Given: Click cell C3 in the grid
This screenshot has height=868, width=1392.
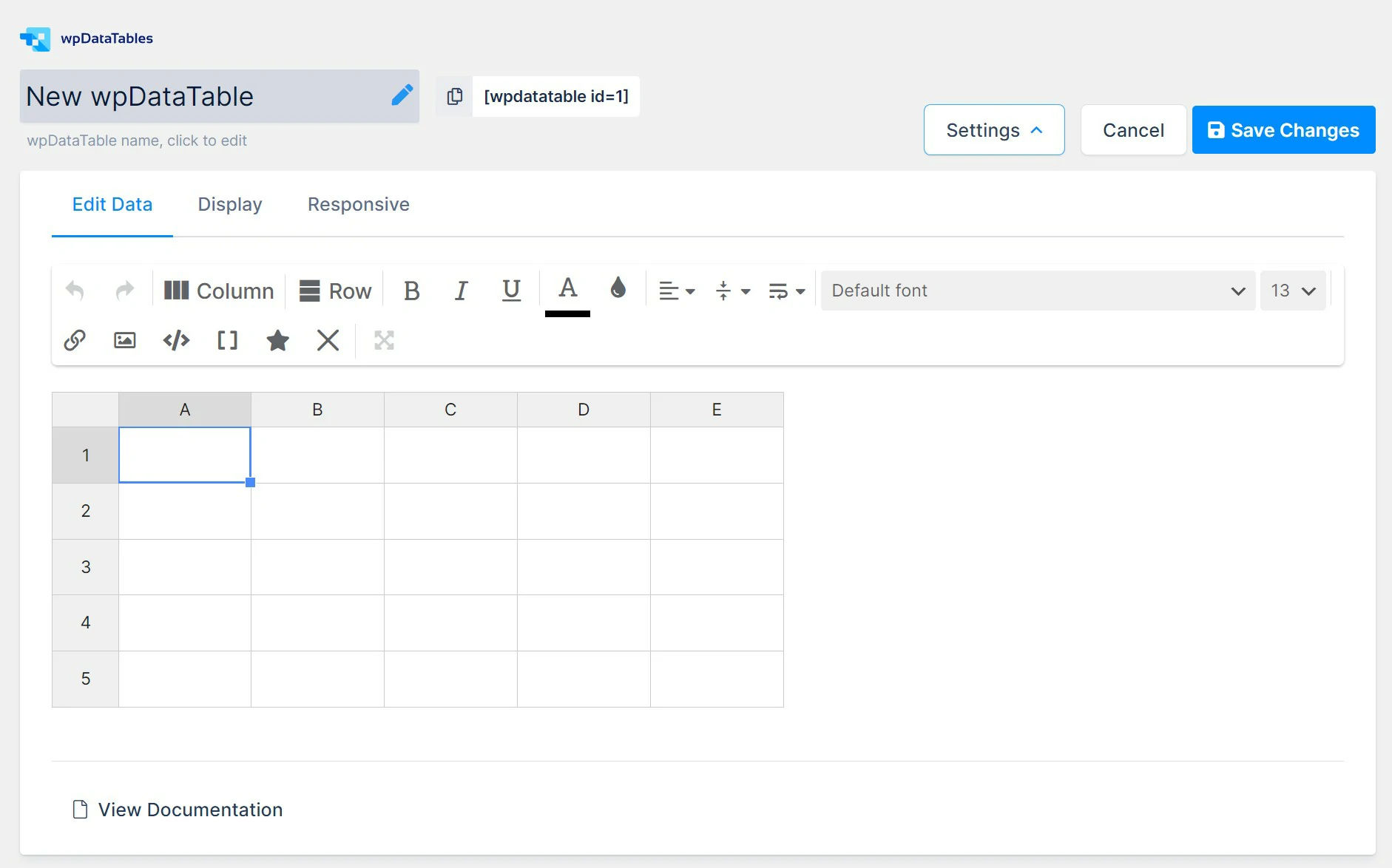Looking at the screenshot, I should point(450,567).
